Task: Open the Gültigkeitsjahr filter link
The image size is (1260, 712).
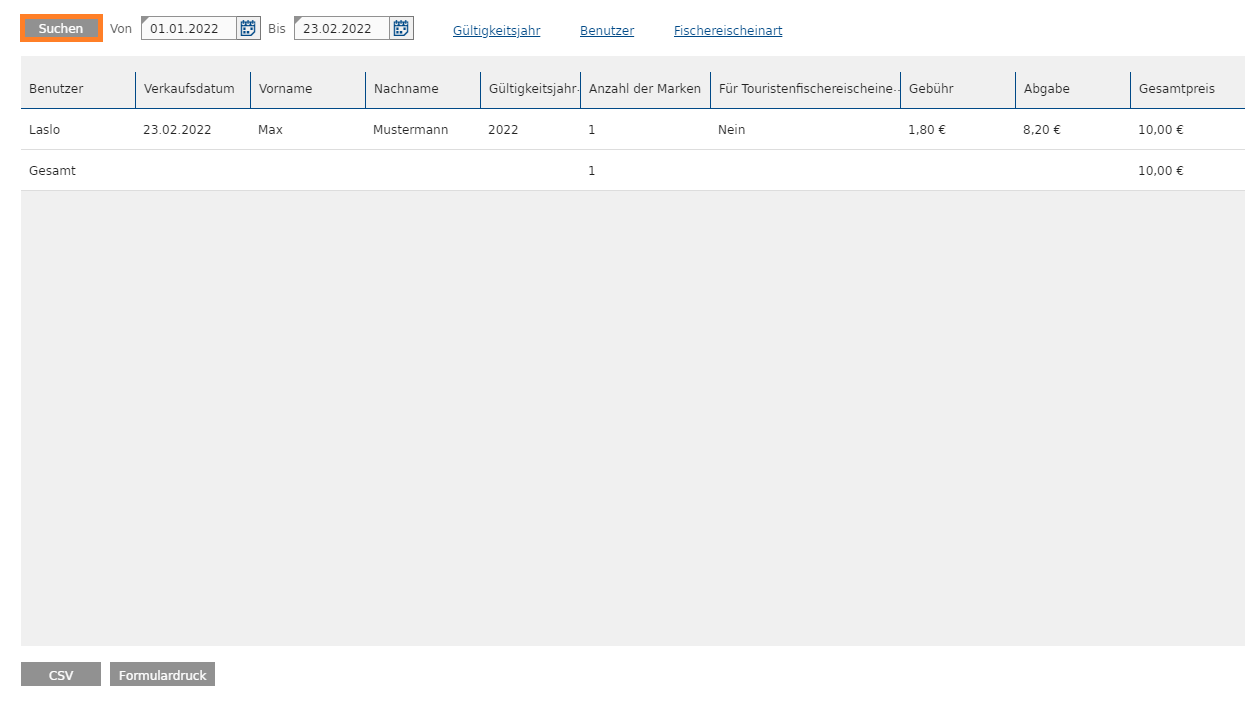Action: [x=496, y=31]
